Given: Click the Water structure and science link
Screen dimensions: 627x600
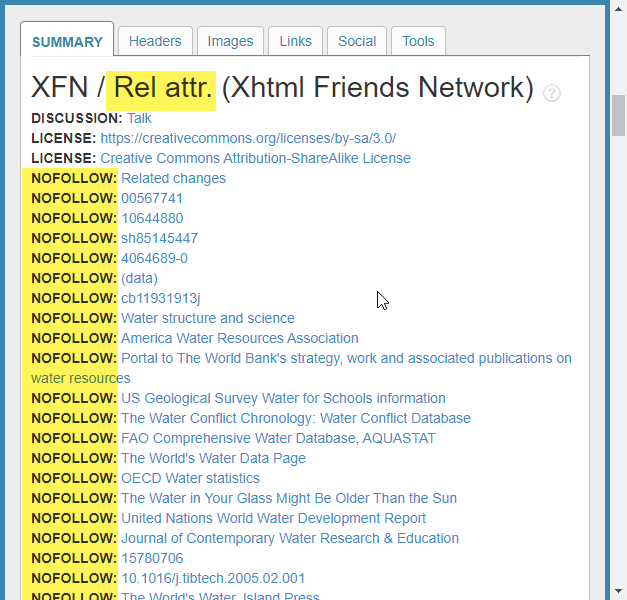Looking at the screenshot, I should [208, 318].
